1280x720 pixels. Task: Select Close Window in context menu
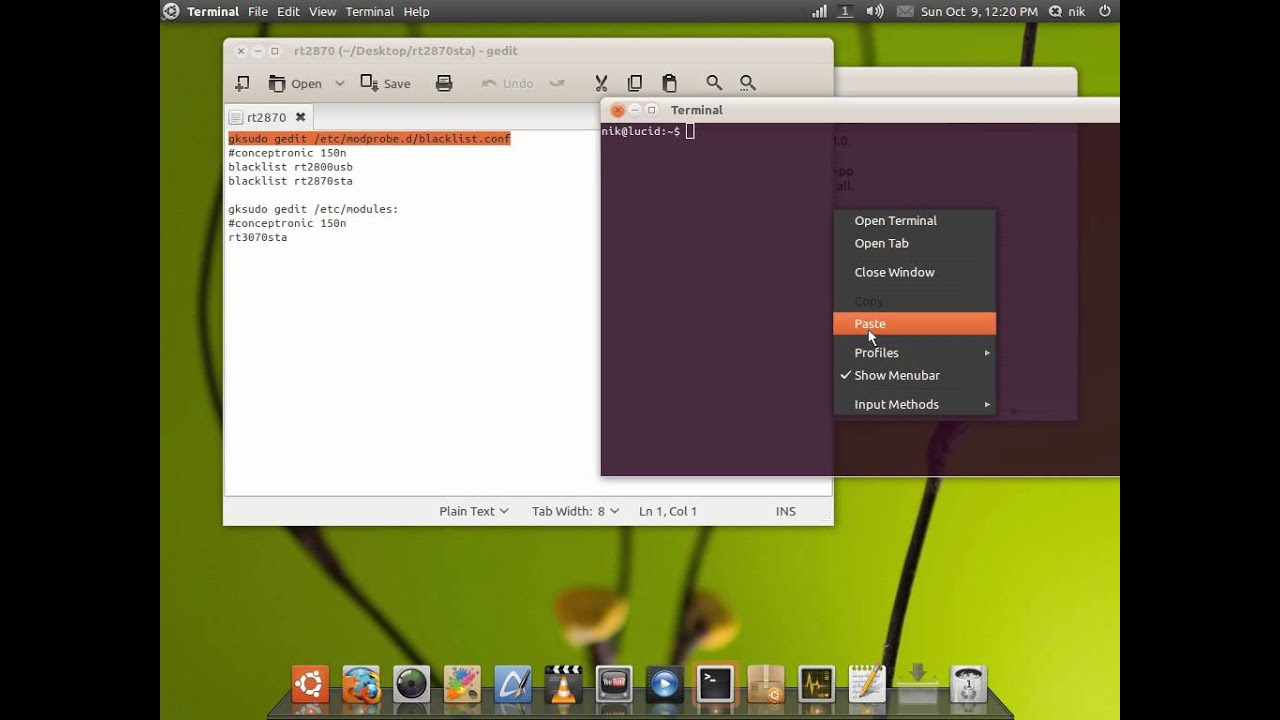coord(914,272)
